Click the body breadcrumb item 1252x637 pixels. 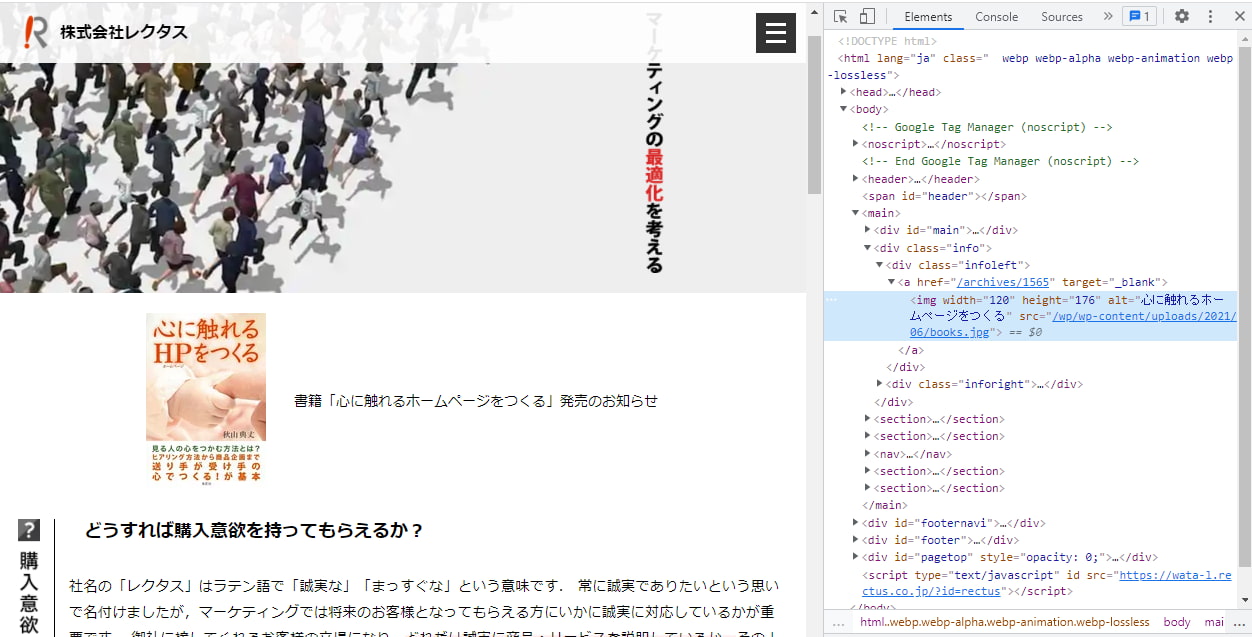pyautogui.click(x=1177, y=622)
